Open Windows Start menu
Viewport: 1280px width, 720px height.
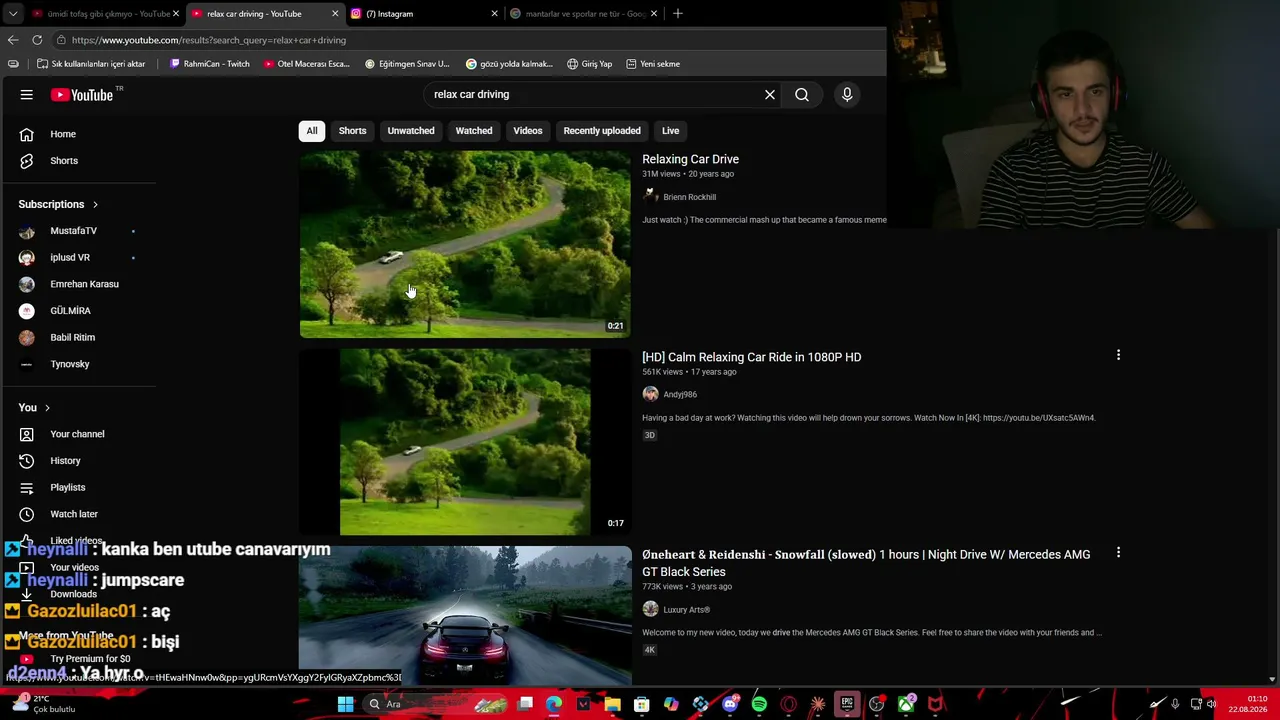[345, 704]
